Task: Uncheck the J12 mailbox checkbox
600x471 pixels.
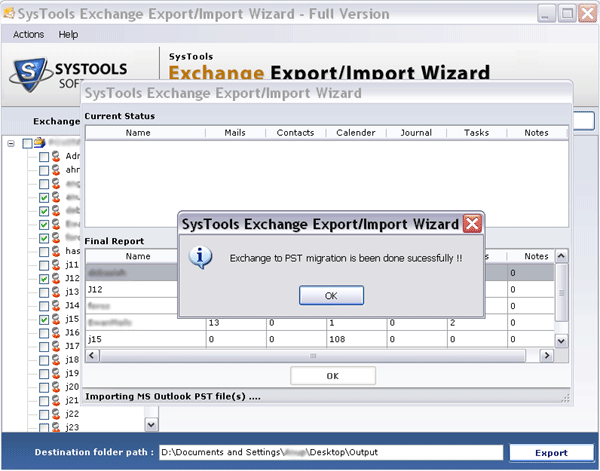Action: coord(43,279)
